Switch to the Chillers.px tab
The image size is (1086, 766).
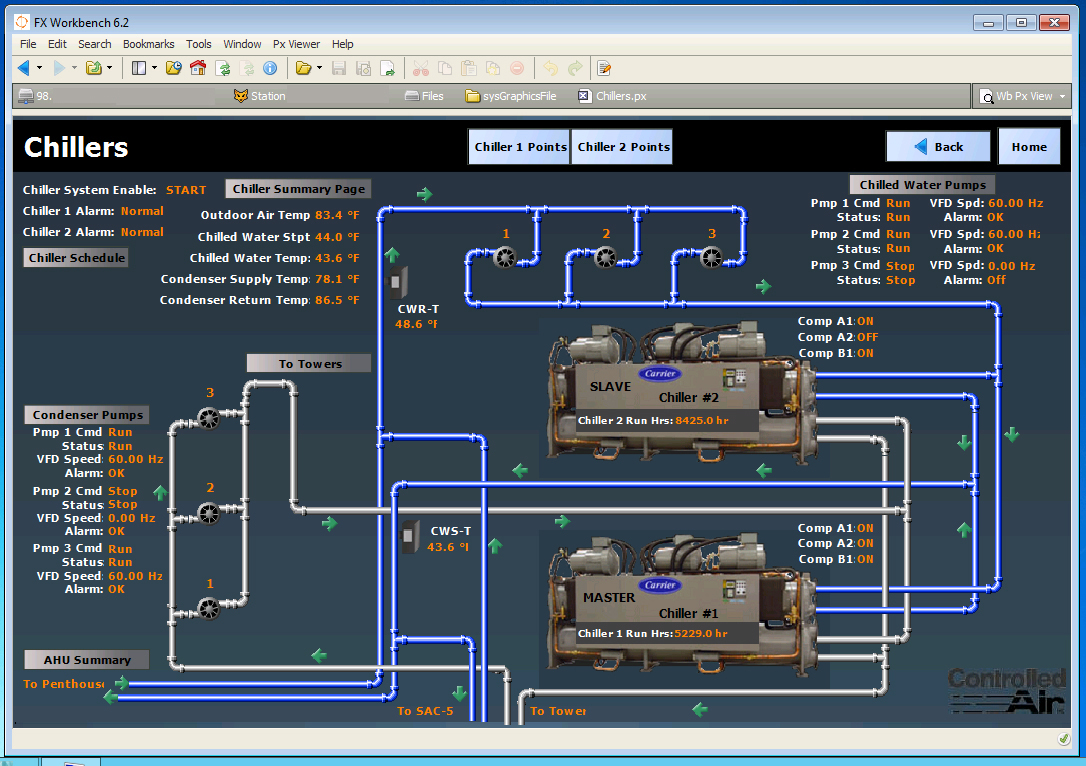(614, 97)
